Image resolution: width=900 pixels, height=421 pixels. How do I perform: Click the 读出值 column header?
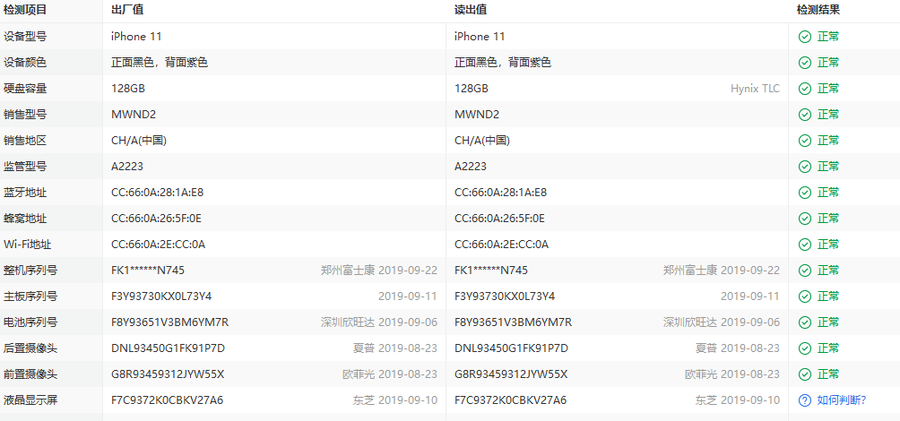coord(471,10)
